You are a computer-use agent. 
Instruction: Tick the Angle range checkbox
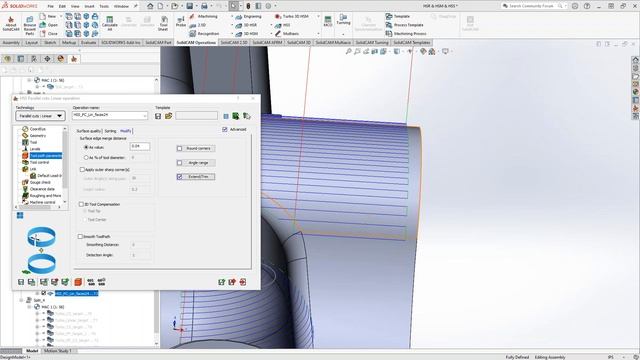tap(180, 163)
